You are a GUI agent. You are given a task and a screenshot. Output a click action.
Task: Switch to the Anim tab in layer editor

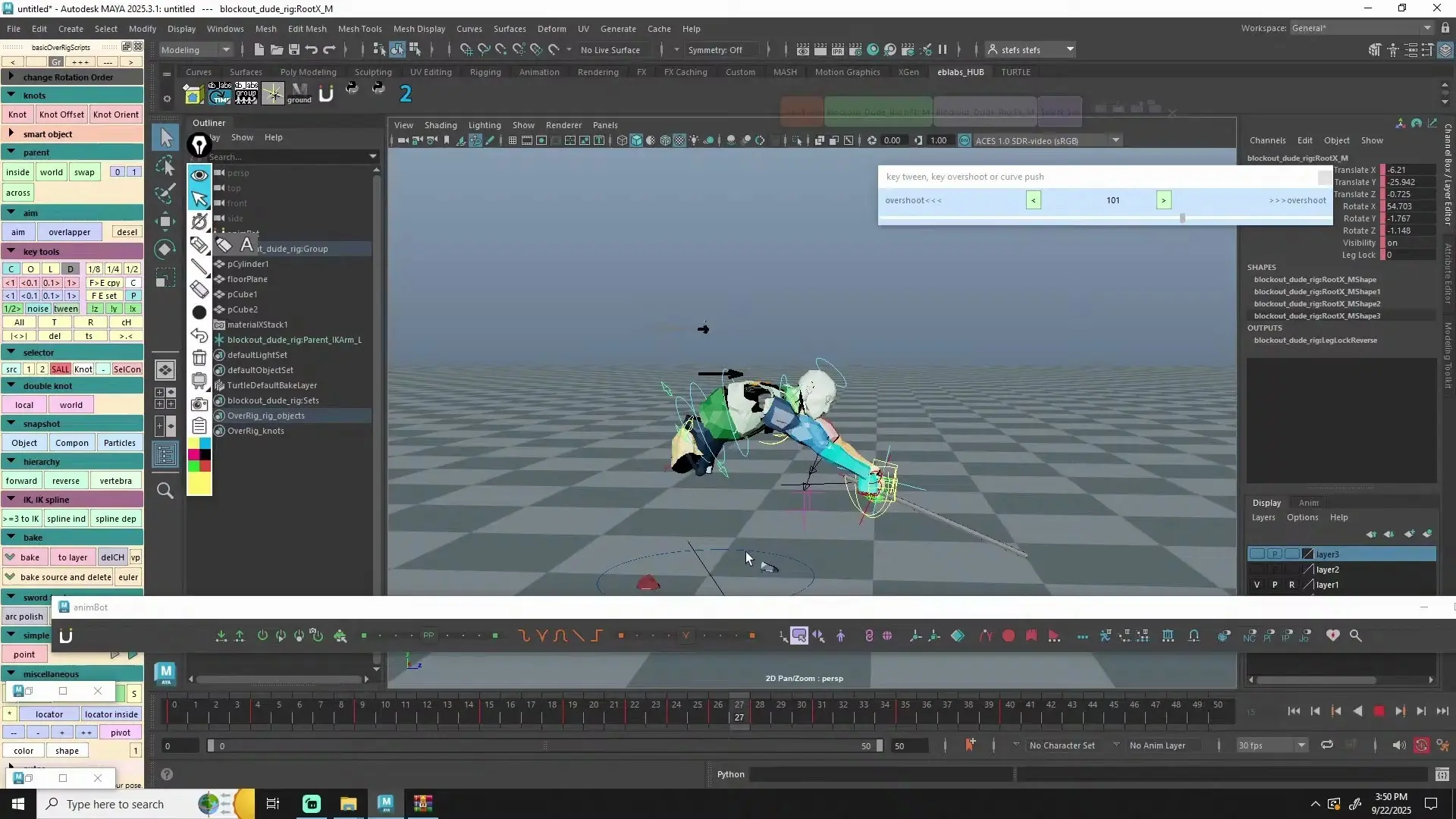click(1310, 502)
